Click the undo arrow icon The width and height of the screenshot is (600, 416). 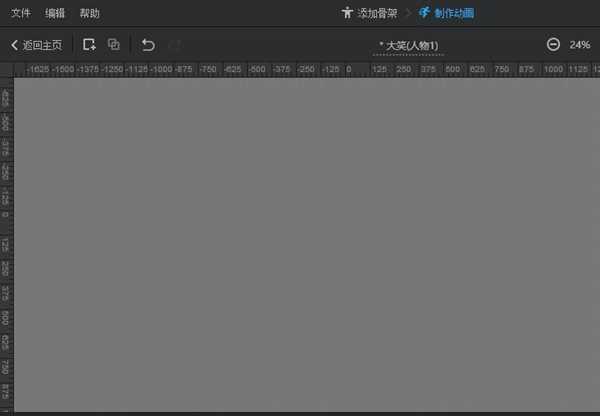pyautogui.click(x=148, y=45)
